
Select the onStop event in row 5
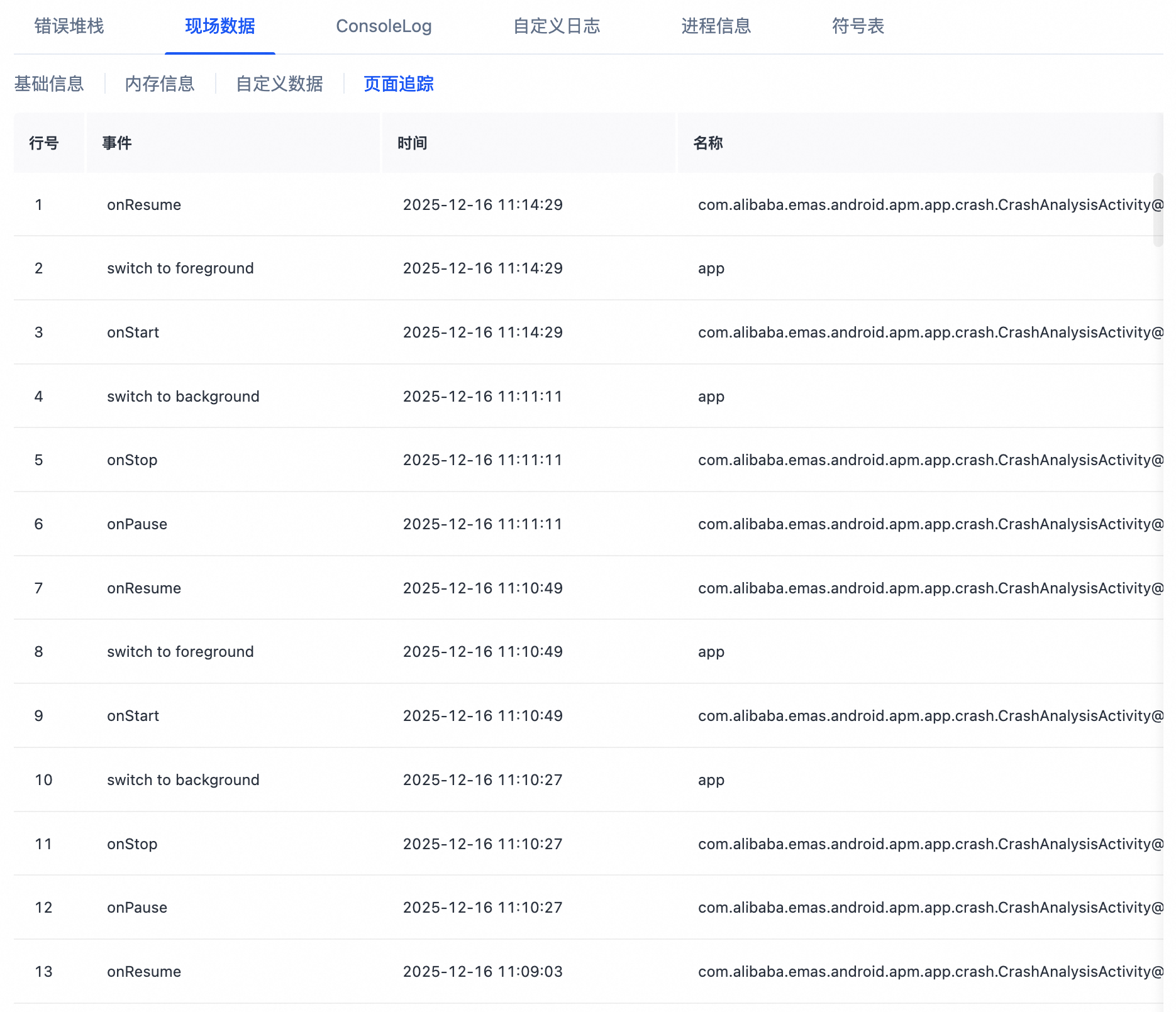(132, 460)
